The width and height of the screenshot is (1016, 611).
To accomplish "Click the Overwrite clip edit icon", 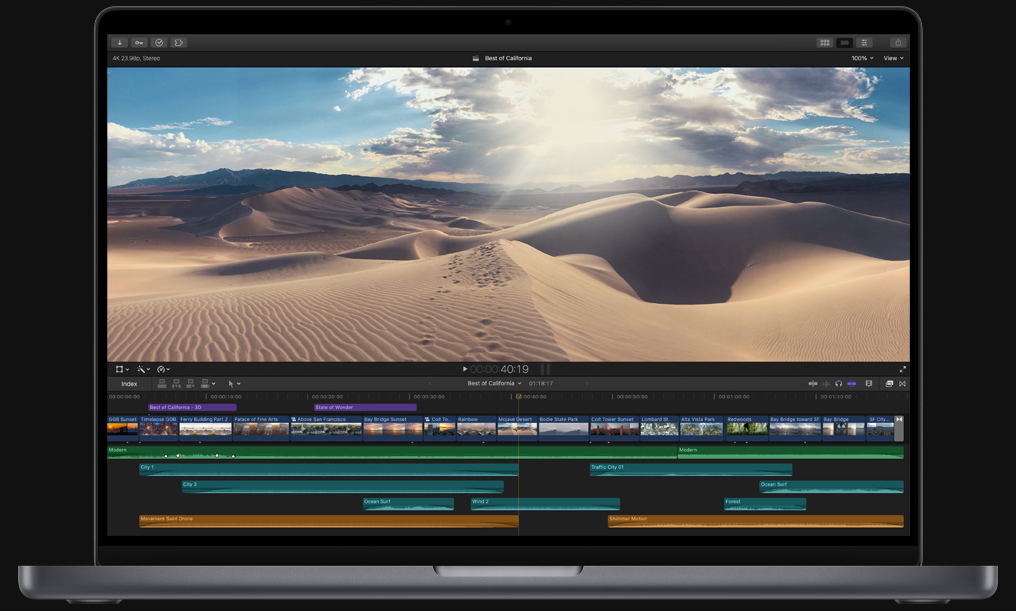I will [x=205, y=384].
